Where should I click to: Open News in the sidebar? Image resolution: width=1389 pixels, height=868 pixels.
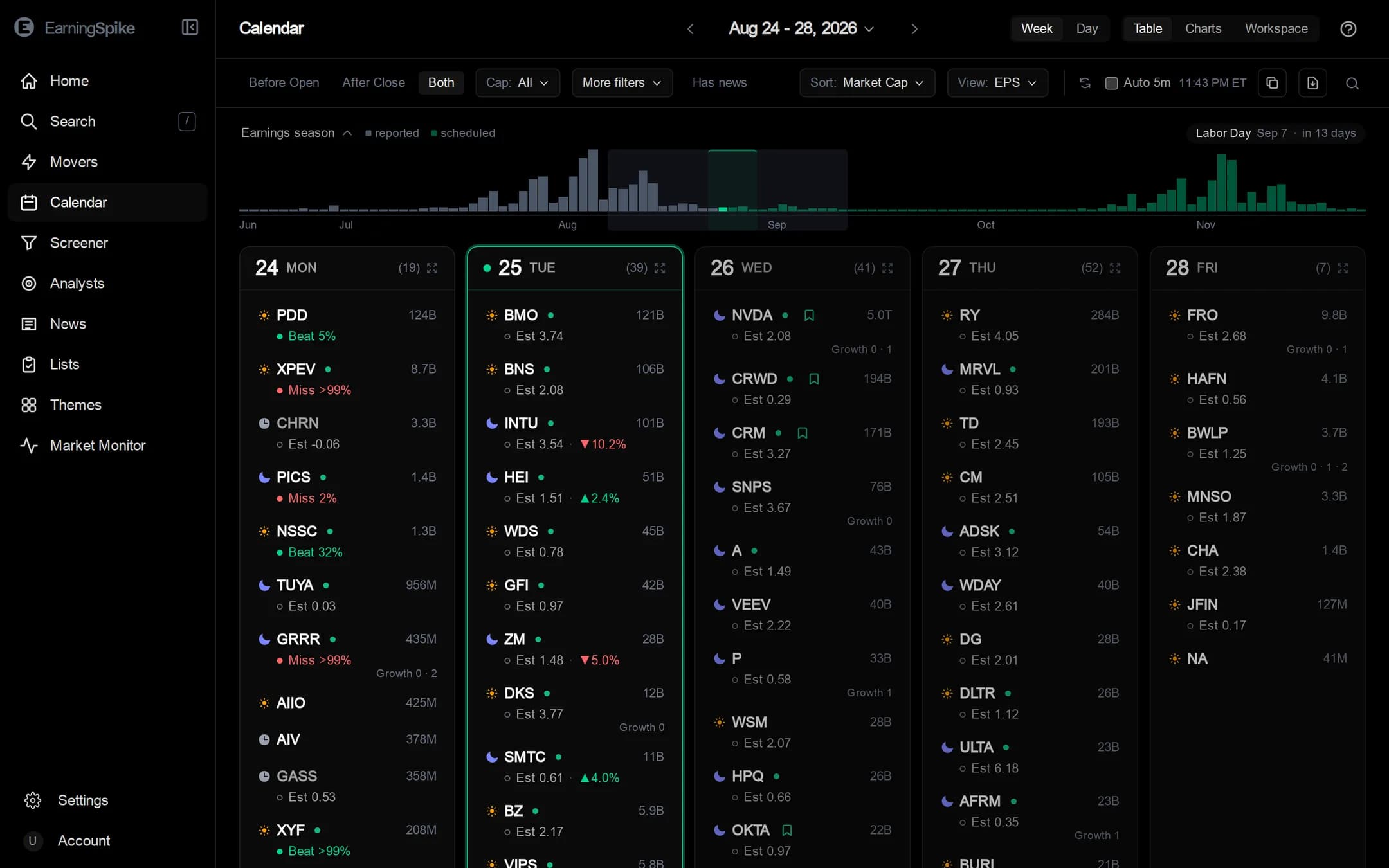coord(107,324)
